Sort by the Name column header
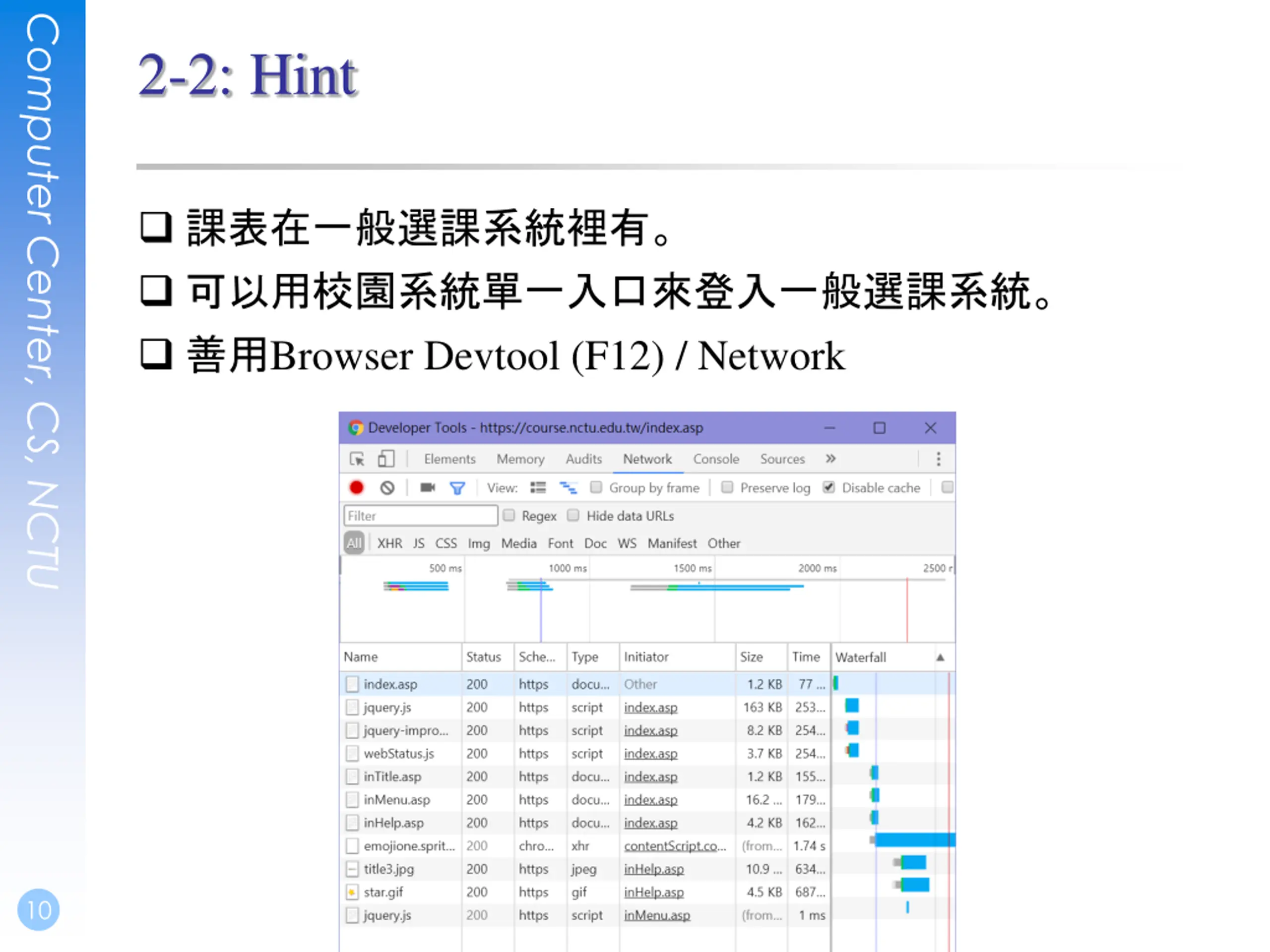Image resolution: width=1270 pixels, height=952 pixels. coord(401,657)
